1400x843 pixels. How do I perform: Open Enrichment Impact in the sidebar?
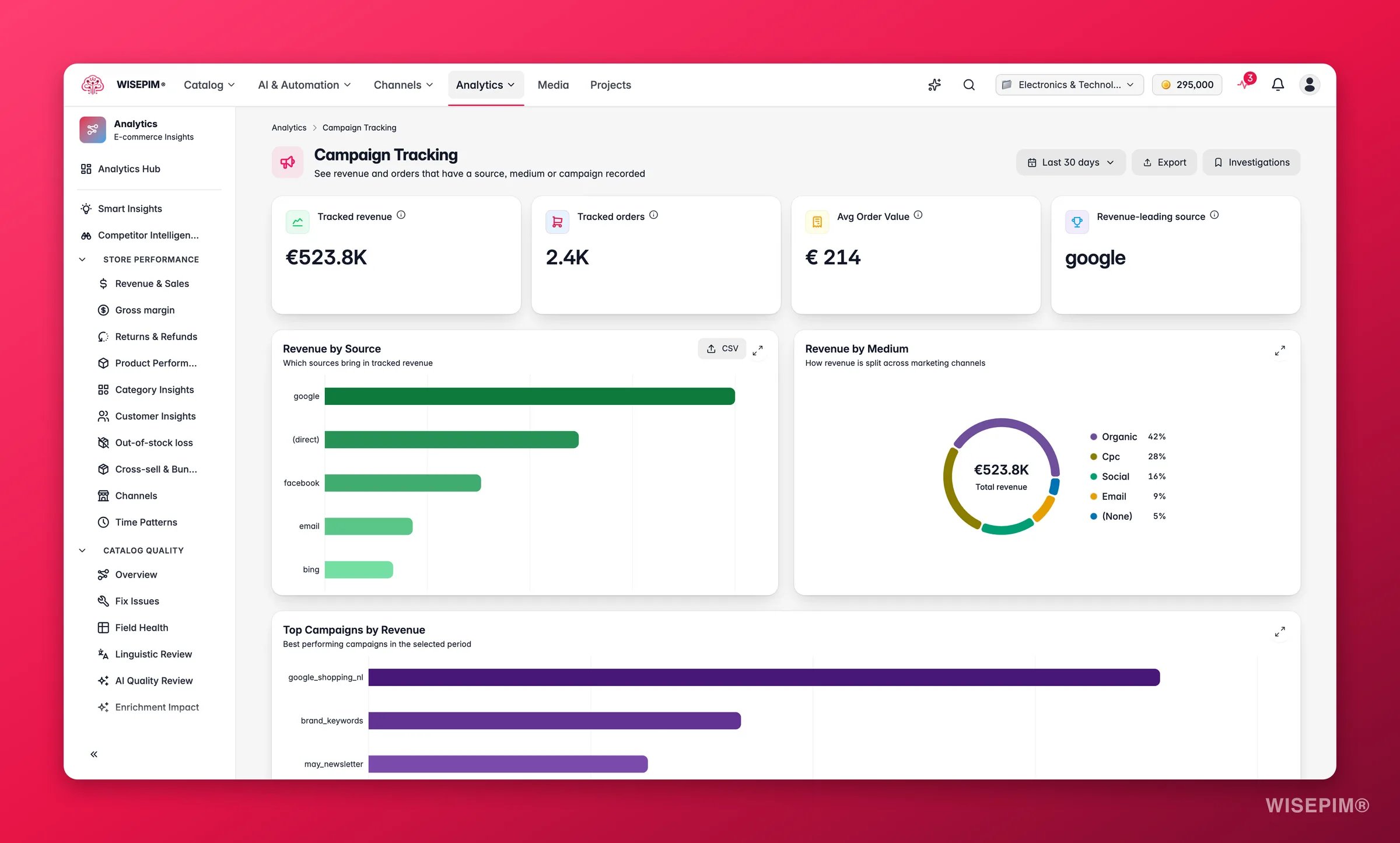[x=149, y=707]
